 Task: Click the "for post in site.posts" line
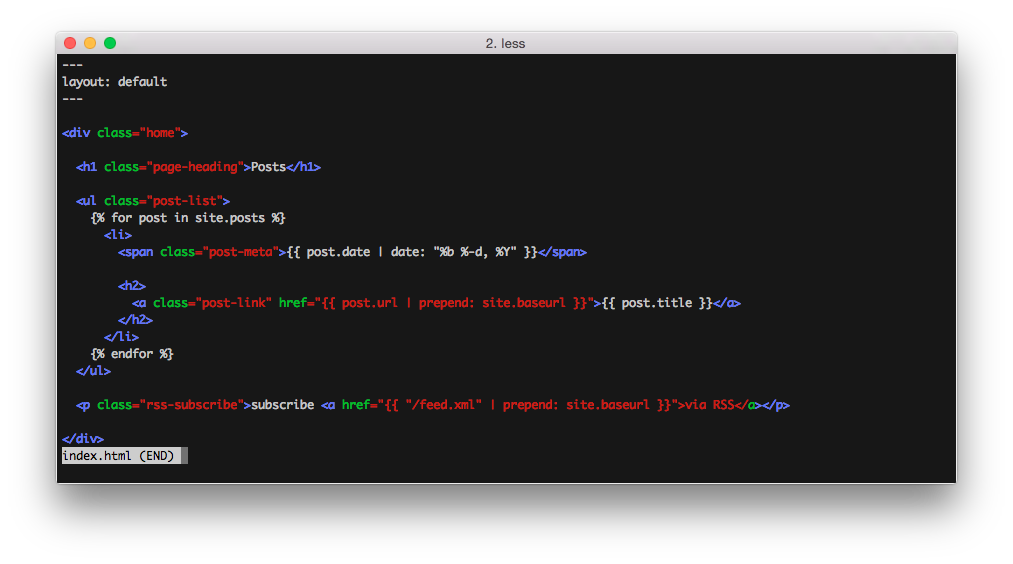pyautogui.click(x=188, y=218)
